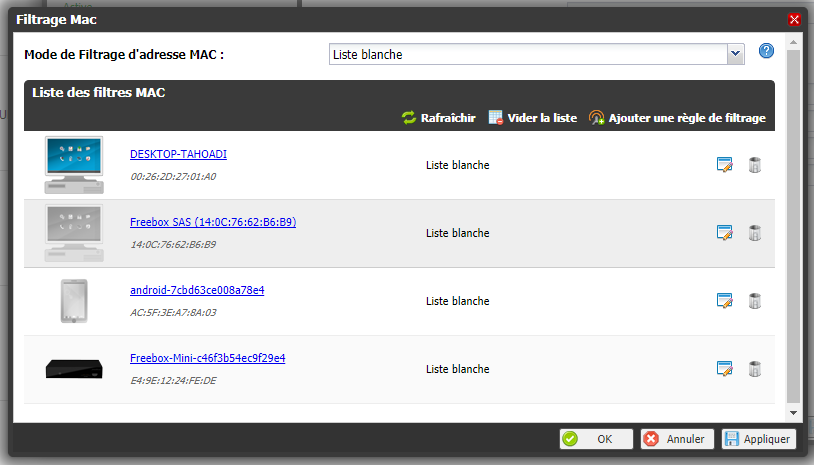Image resolution: width=814 pixels, height=465 pixels.
Task: Empty the list with Vider la liste
Action: 533,118
